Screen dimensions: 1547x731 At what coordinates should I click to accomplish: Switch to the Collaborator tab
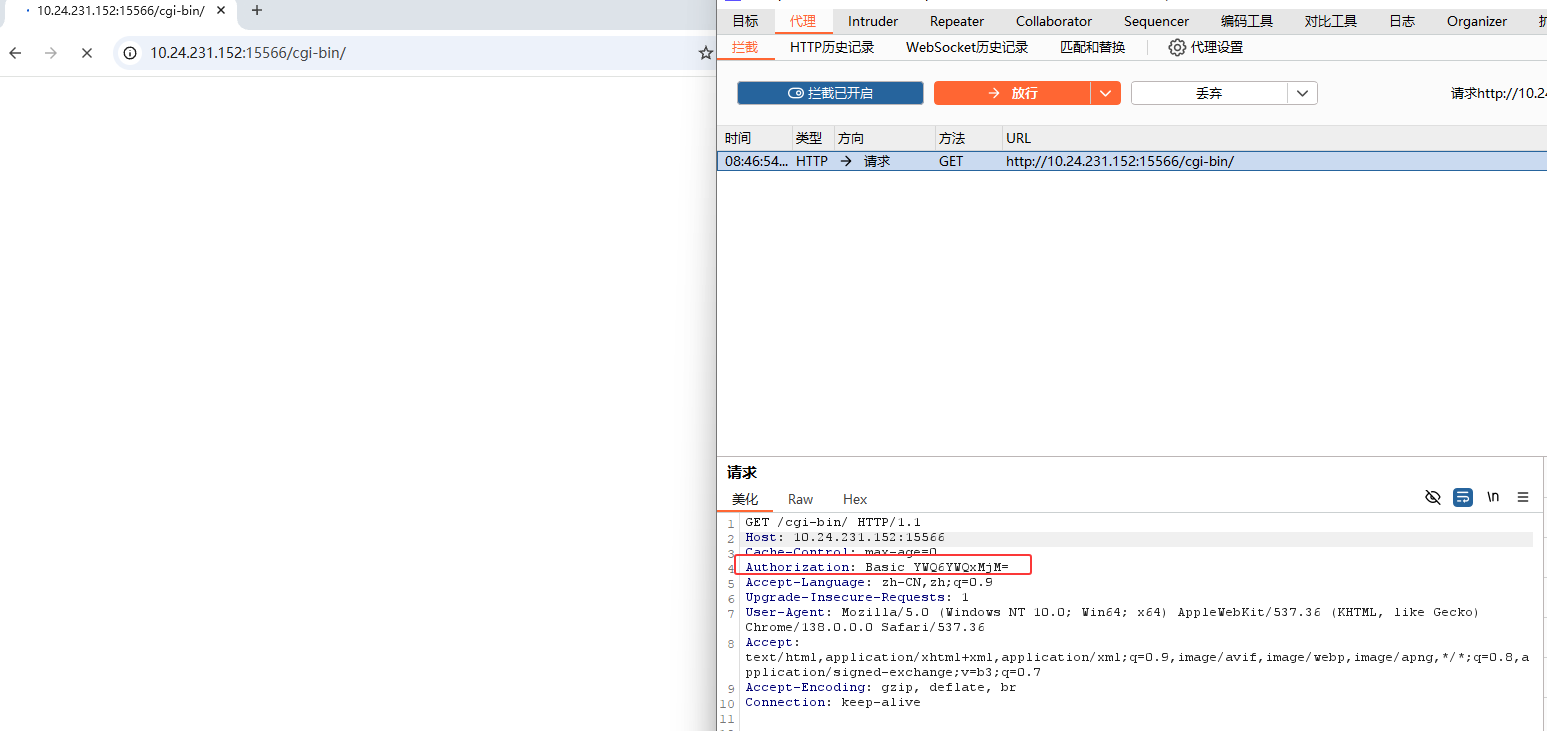(1054, 21)
